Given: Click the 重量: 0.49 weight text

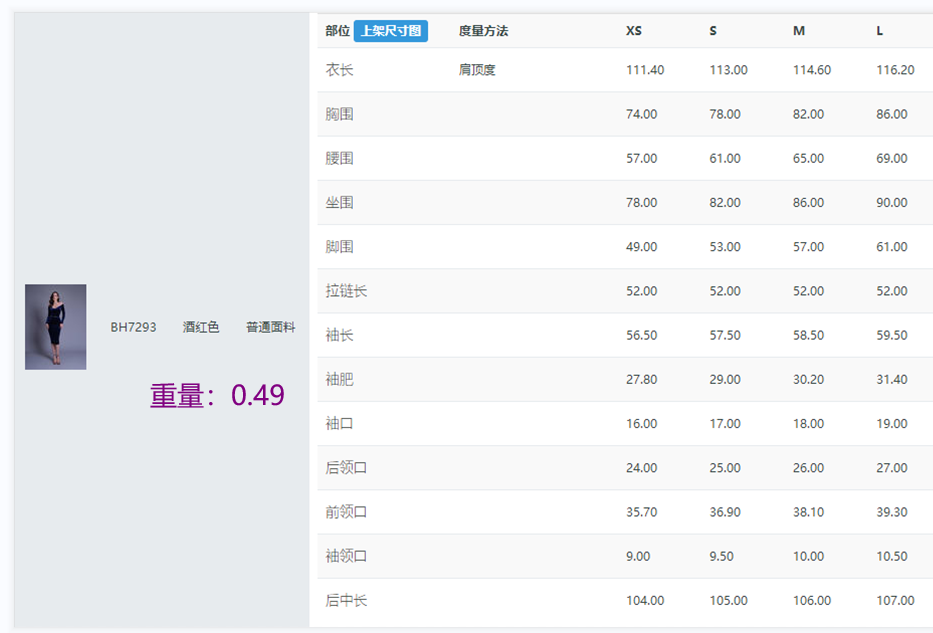Looking at the screenshot, I should pos(217,395).
